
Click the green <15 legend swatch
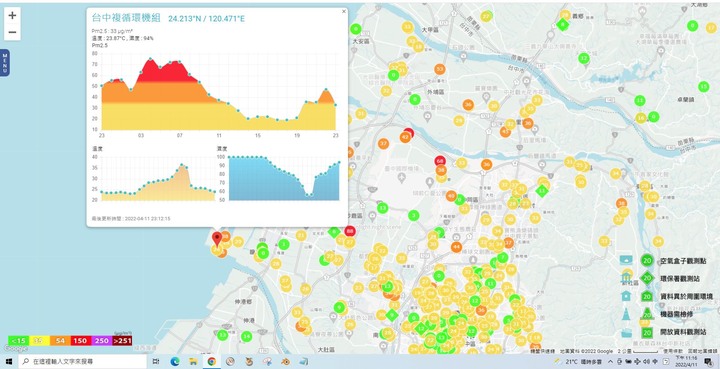pos(19,341)
